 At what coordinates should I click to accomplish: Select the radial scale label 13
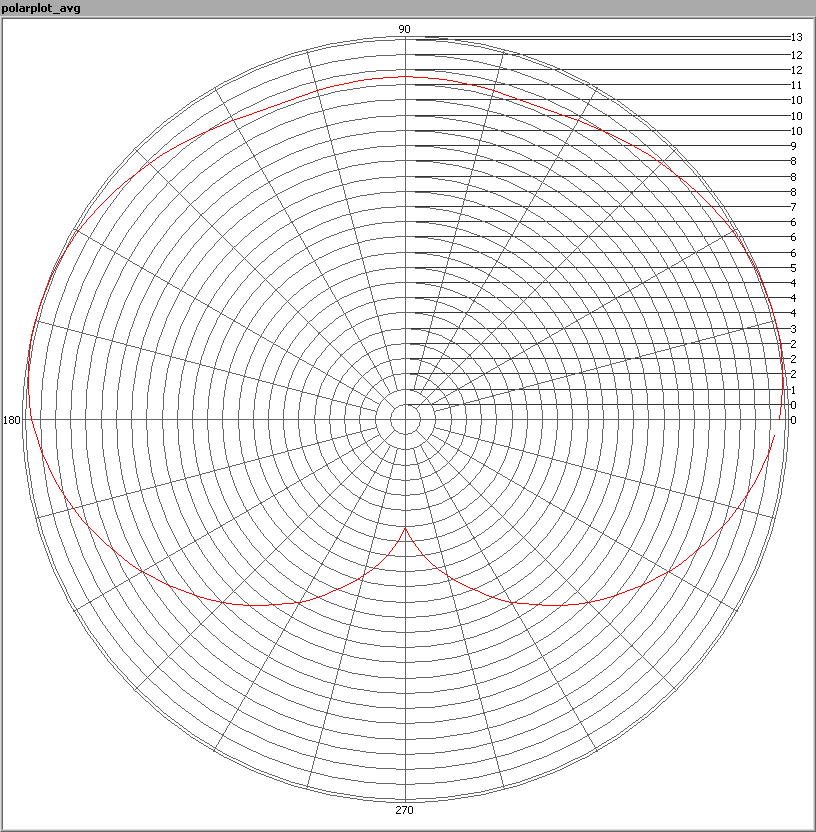coord(796,38)
